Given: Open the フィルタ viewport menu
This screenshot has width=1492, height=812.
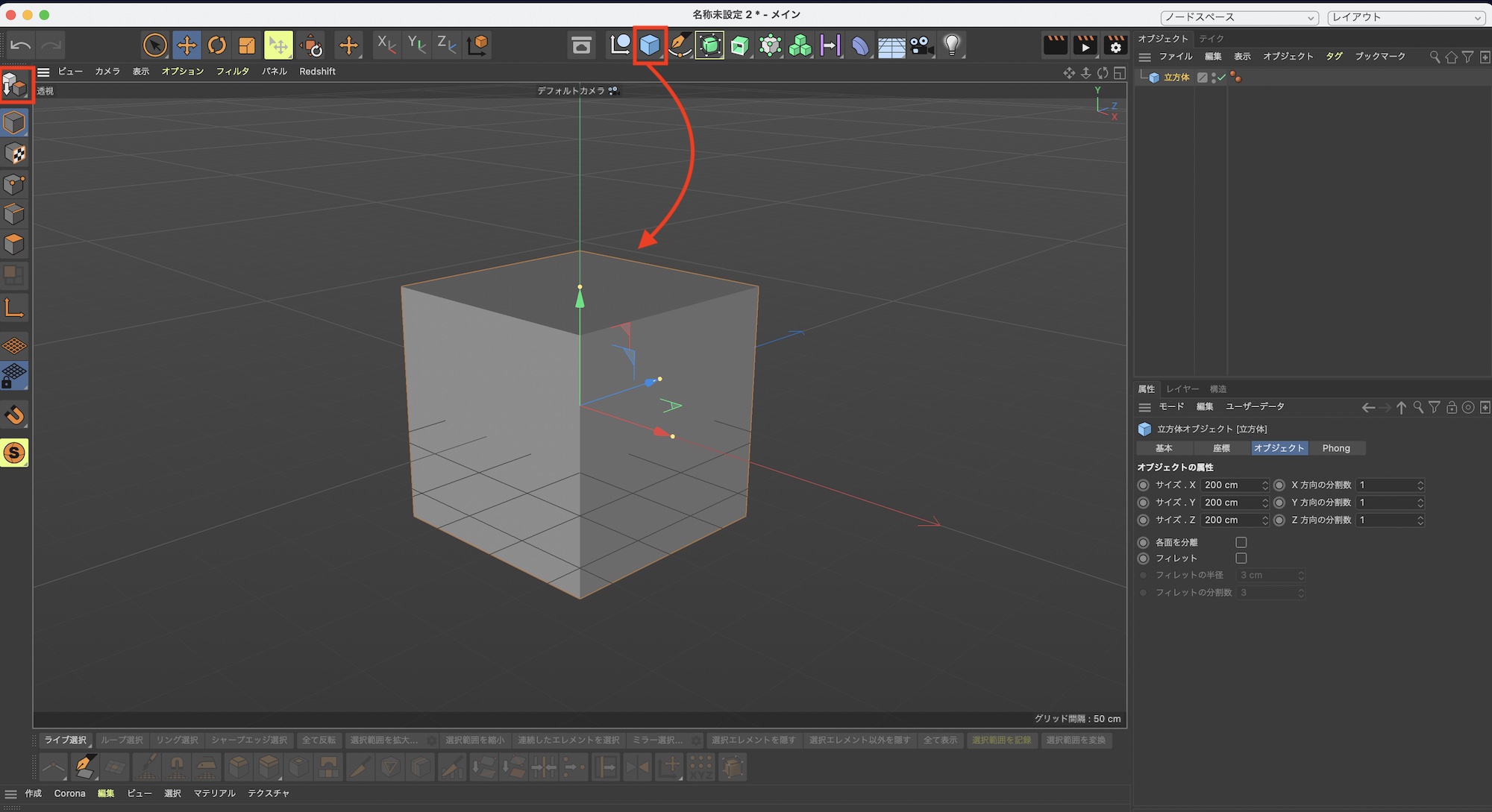Looking at the screenshot, I should pyautogui.click(x=233, y=72).
